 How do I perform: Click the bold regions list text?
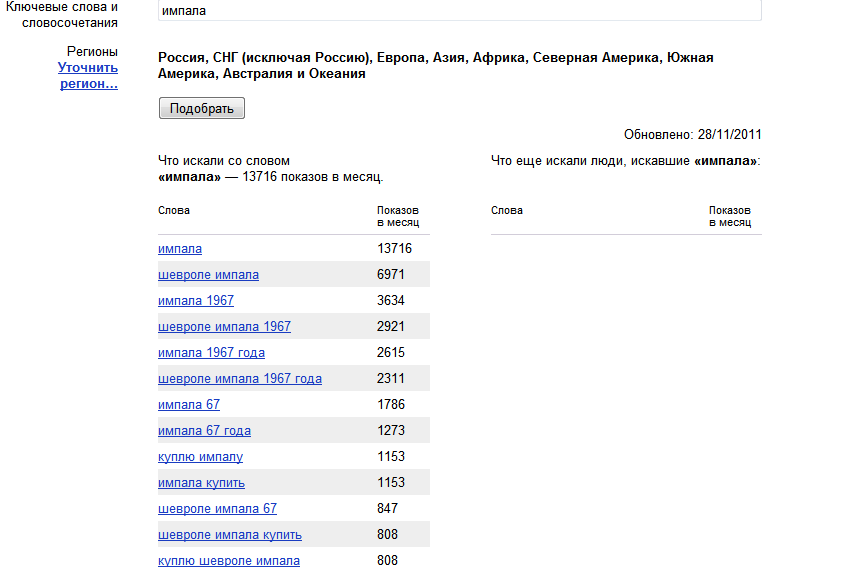tap(436, 65)
